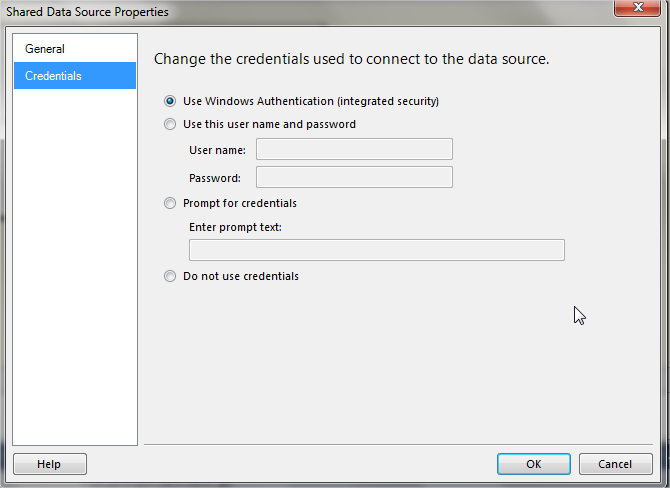Focus the Password text box
The height and width of the screenshot is (488, 670).
coord(354,178)
